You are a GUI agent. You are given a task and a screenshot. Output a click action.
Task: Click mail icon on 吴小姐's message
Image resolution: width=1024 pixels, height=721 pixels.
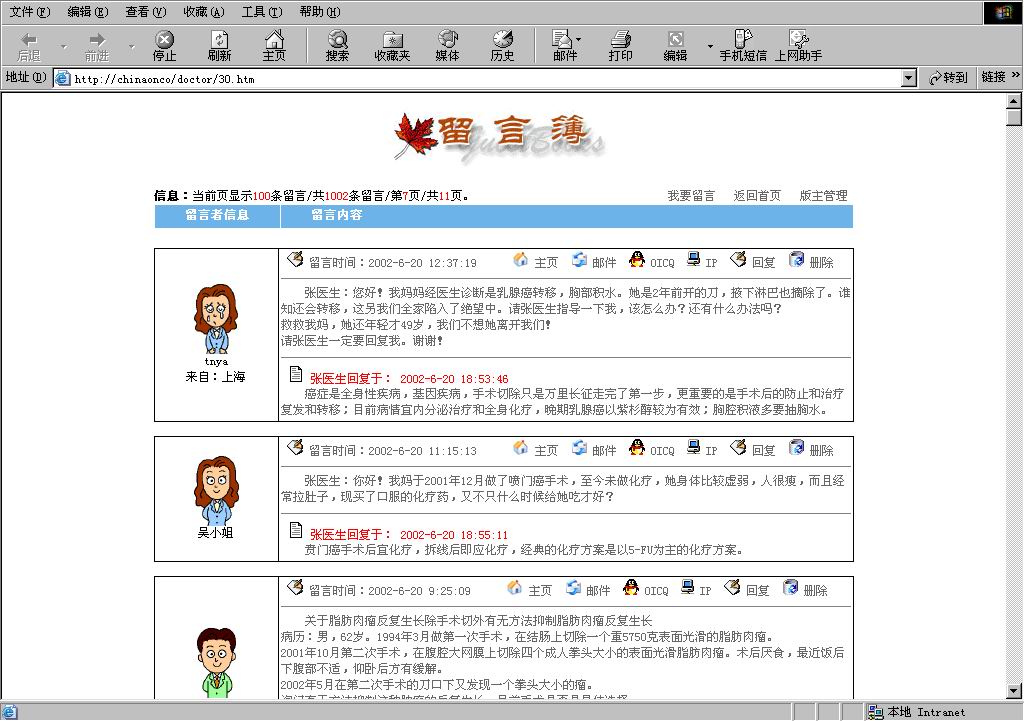(x=579, y=448)
